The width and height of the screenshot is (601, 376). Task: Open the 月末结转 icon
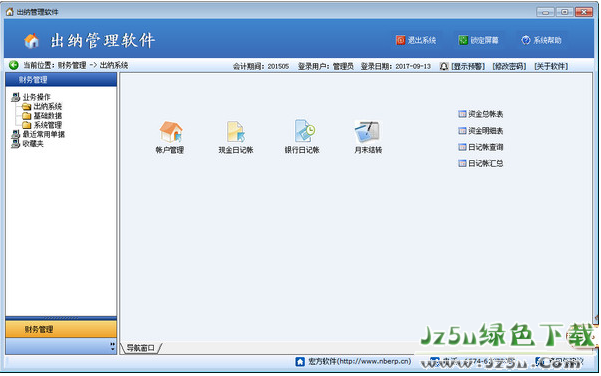[x=367, y=132]
